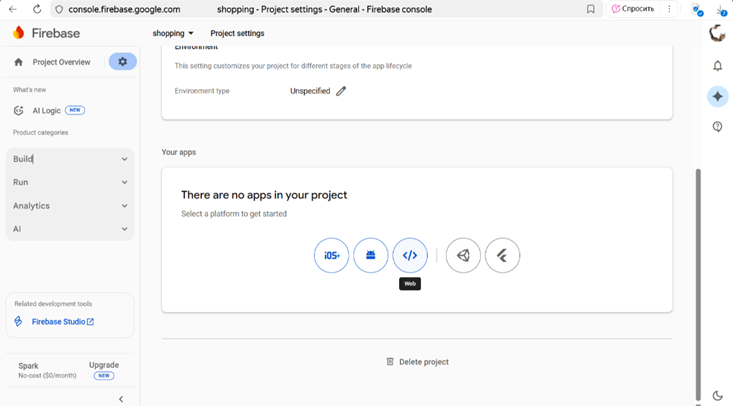Expand the Run category
The image size is (733, 406).
pos(70,182)
